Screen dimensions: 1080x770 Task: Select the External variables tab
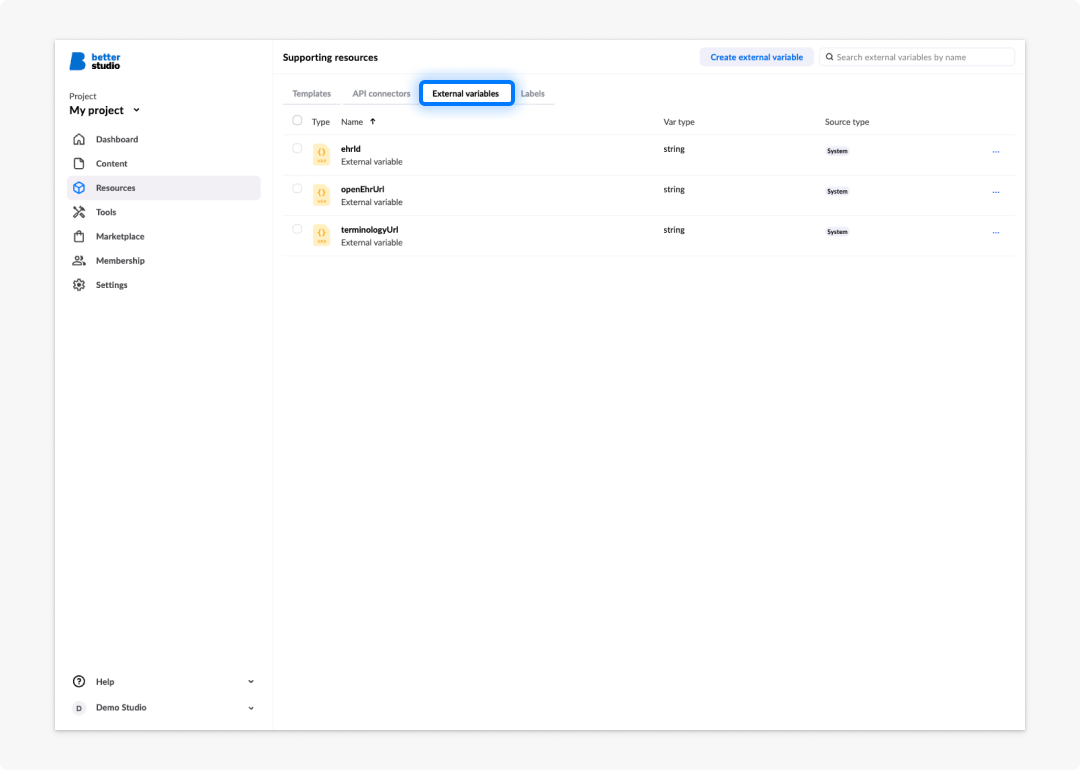[x=466, y=94]
